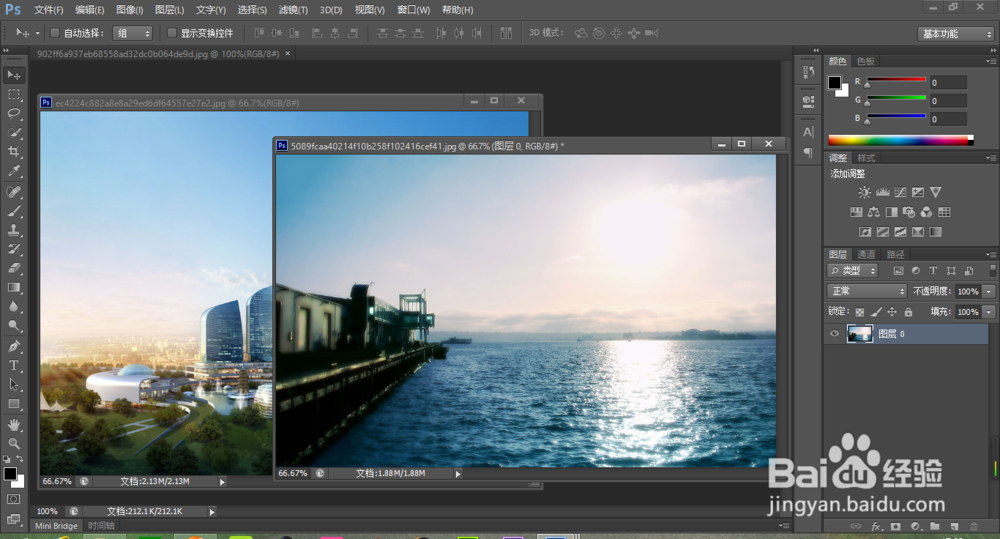
Task: Open the Mini Bridge panel tab
Action: 58,525
